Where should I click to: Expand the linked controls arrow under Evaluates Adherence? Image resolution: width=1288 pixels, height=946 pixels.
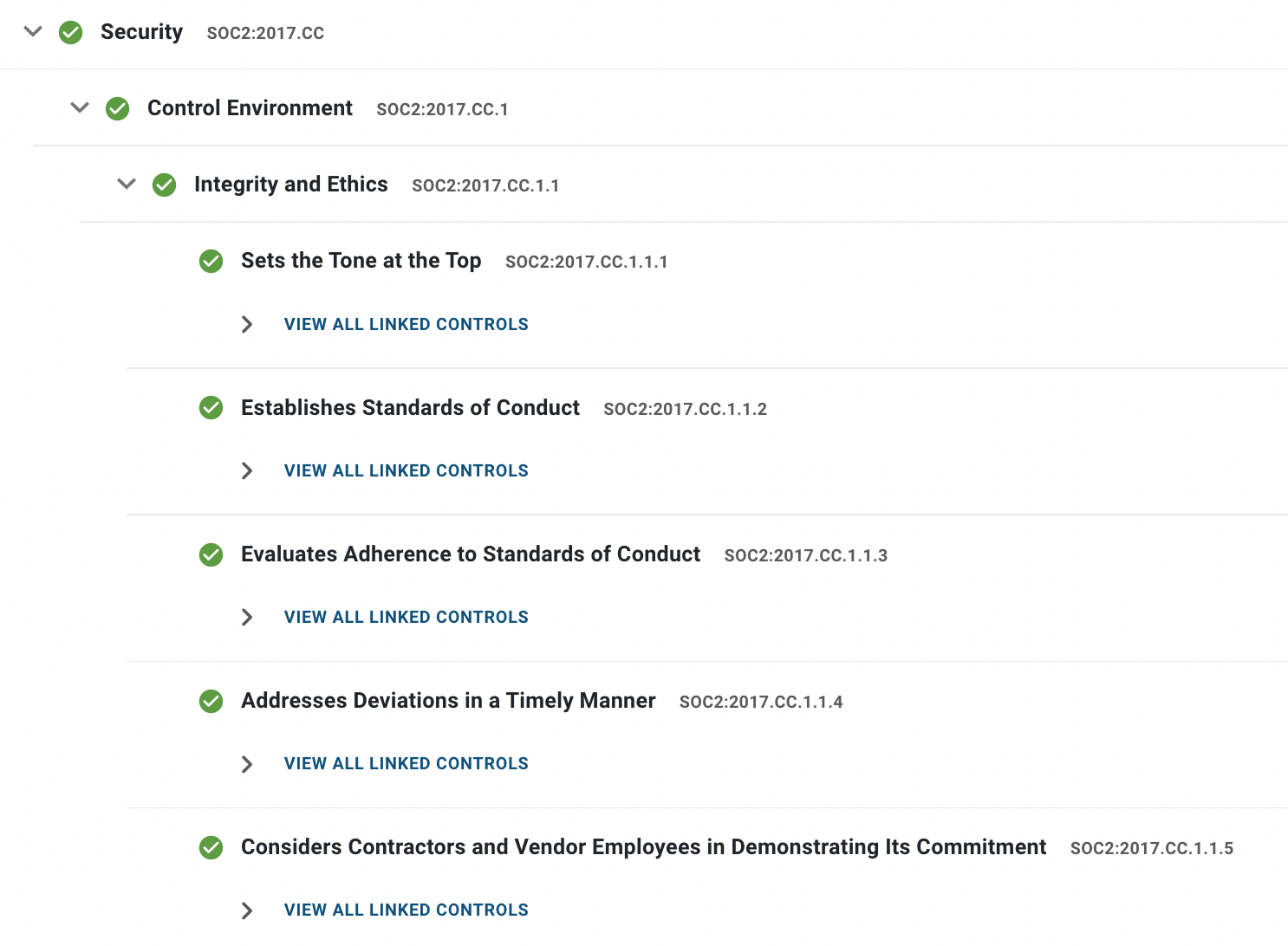pos(247,617)
